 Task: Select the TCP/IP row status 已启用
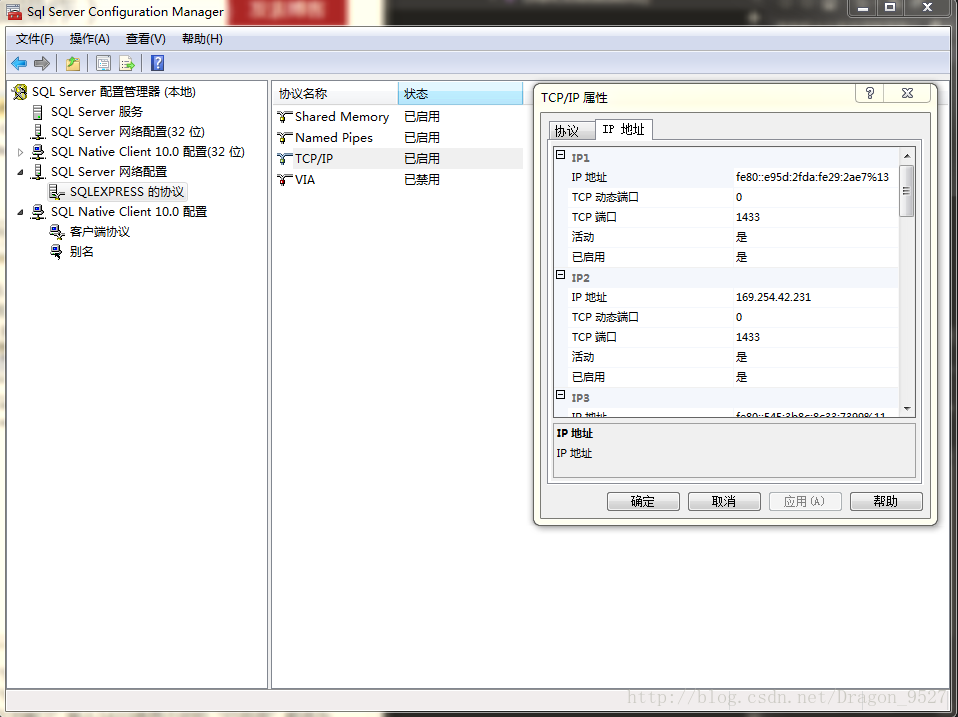point(422,159)
